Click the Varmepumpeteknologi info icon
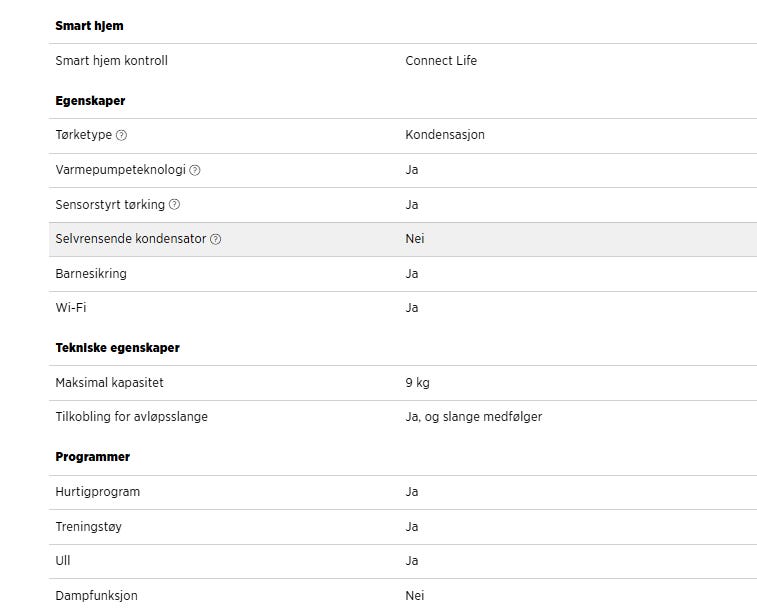The image size is (757, 615). click(x=195, y=170)
